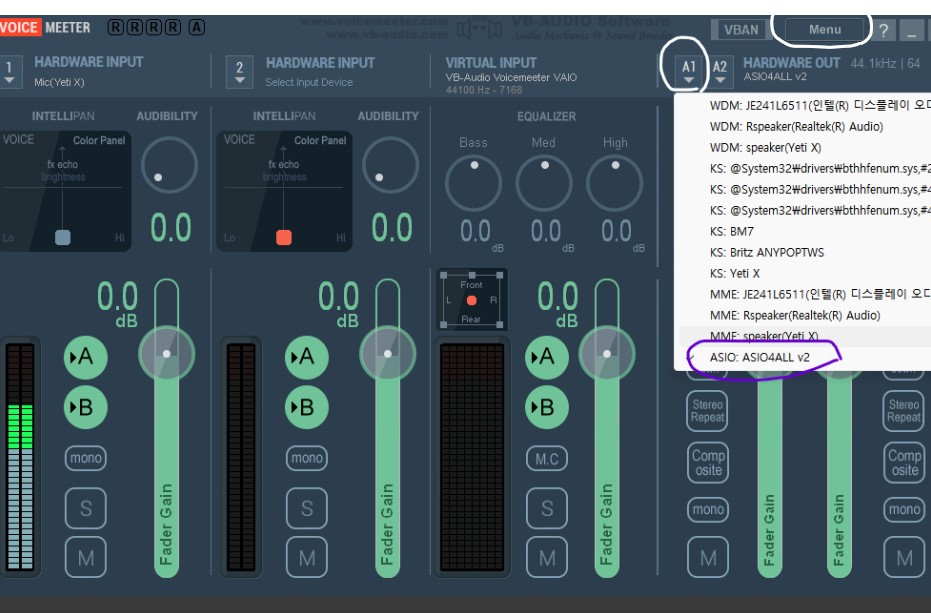
Task: Toggle bus B on hardware input 2
Action: 306,407
